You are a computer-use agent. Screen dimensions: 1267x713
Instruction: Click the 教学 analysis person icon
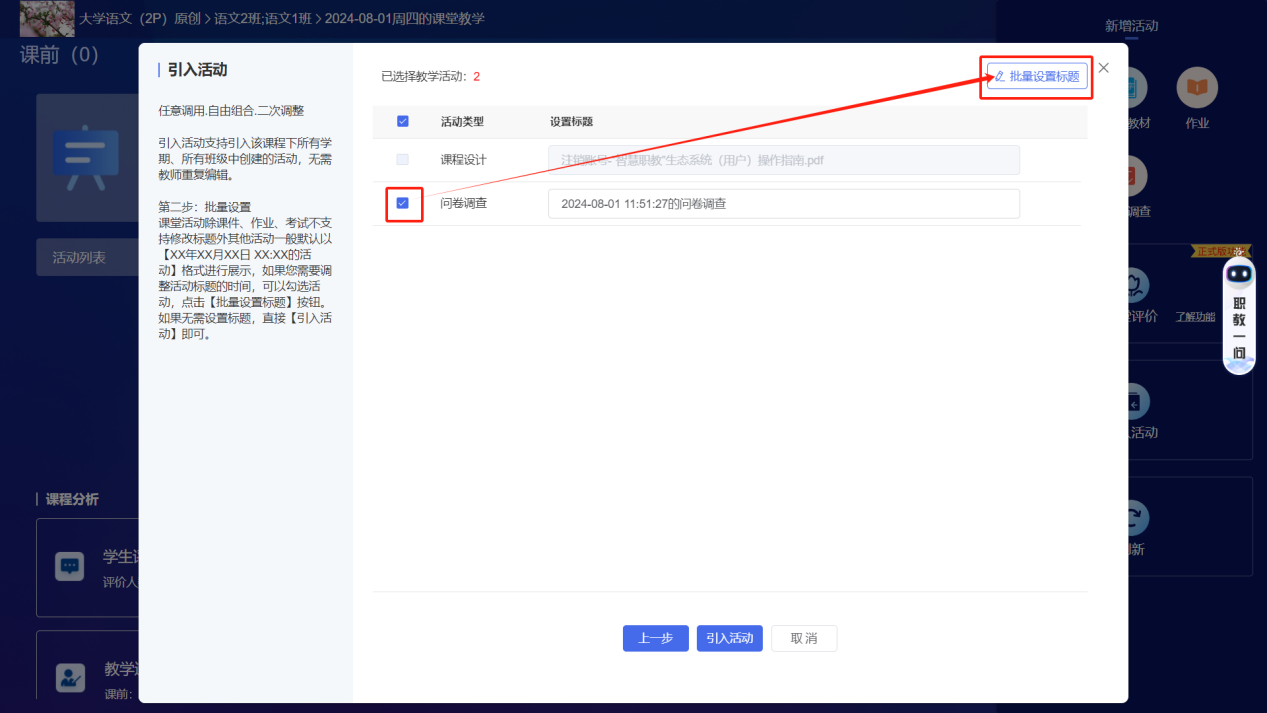[70, 677]
